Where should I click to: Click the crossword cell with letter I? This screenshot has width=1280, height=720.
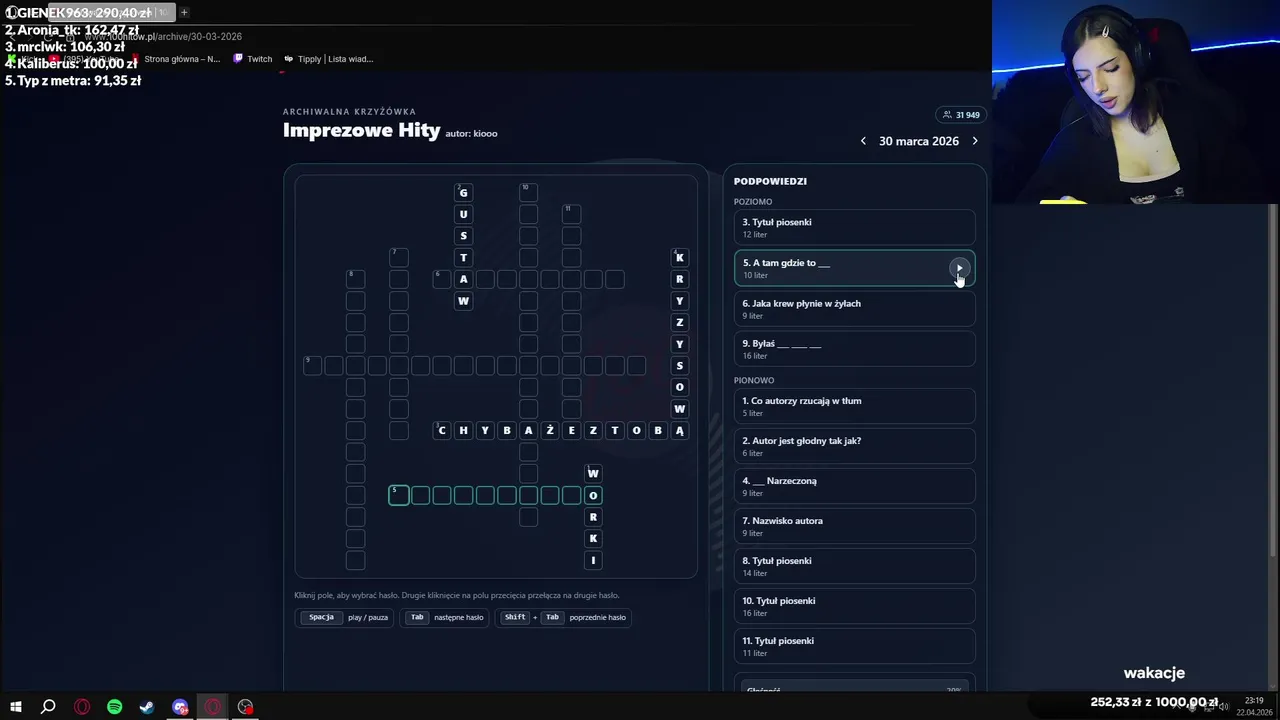point(593,560)
